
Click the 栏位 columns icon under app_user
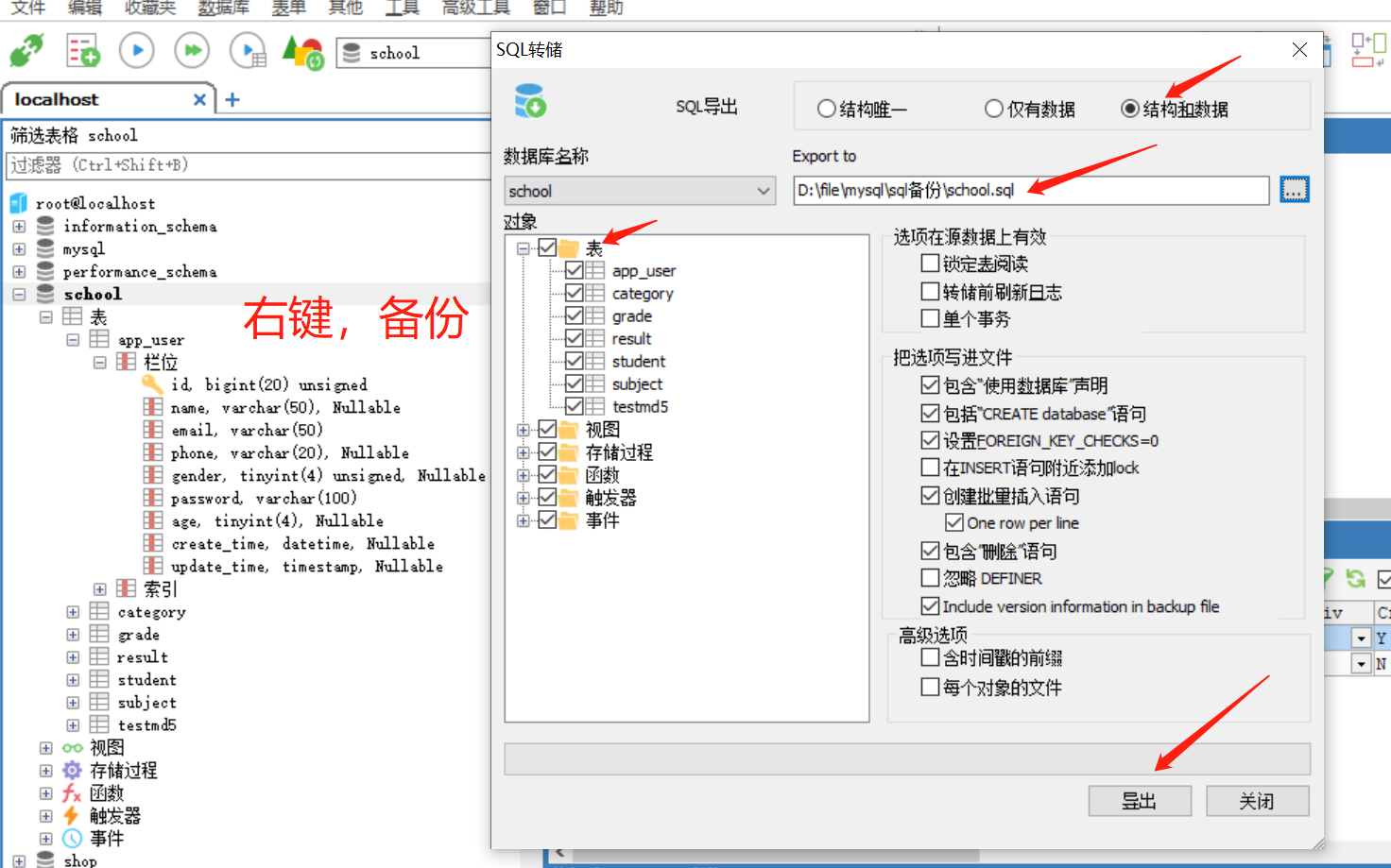point(126,362)
